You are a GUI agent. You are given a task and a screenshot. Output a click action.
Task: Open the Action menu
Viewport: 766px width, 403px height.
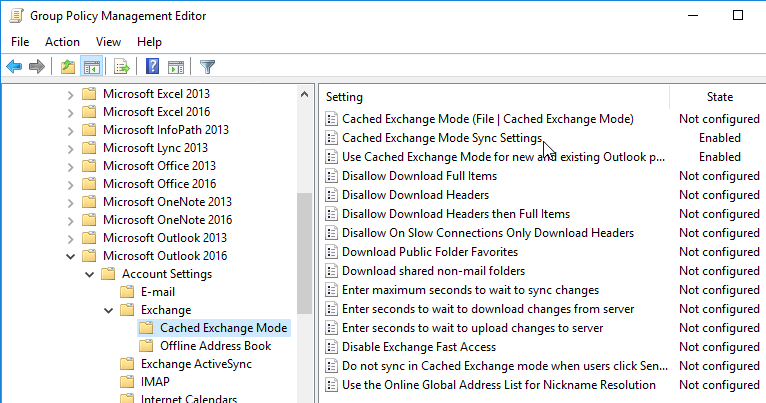pos(62,42)
